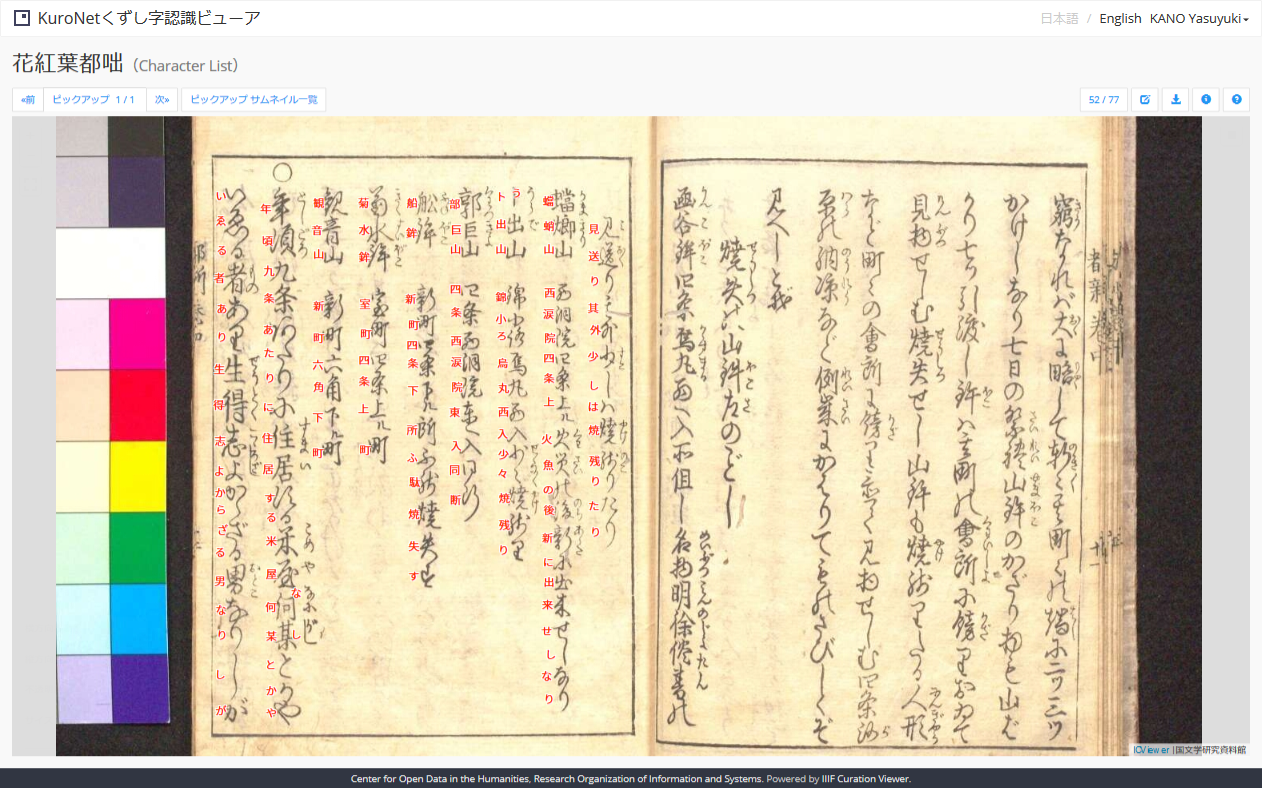Click the KuroNet square logo icon
This screenshot has width=1262, height=788.
(21, 18)
